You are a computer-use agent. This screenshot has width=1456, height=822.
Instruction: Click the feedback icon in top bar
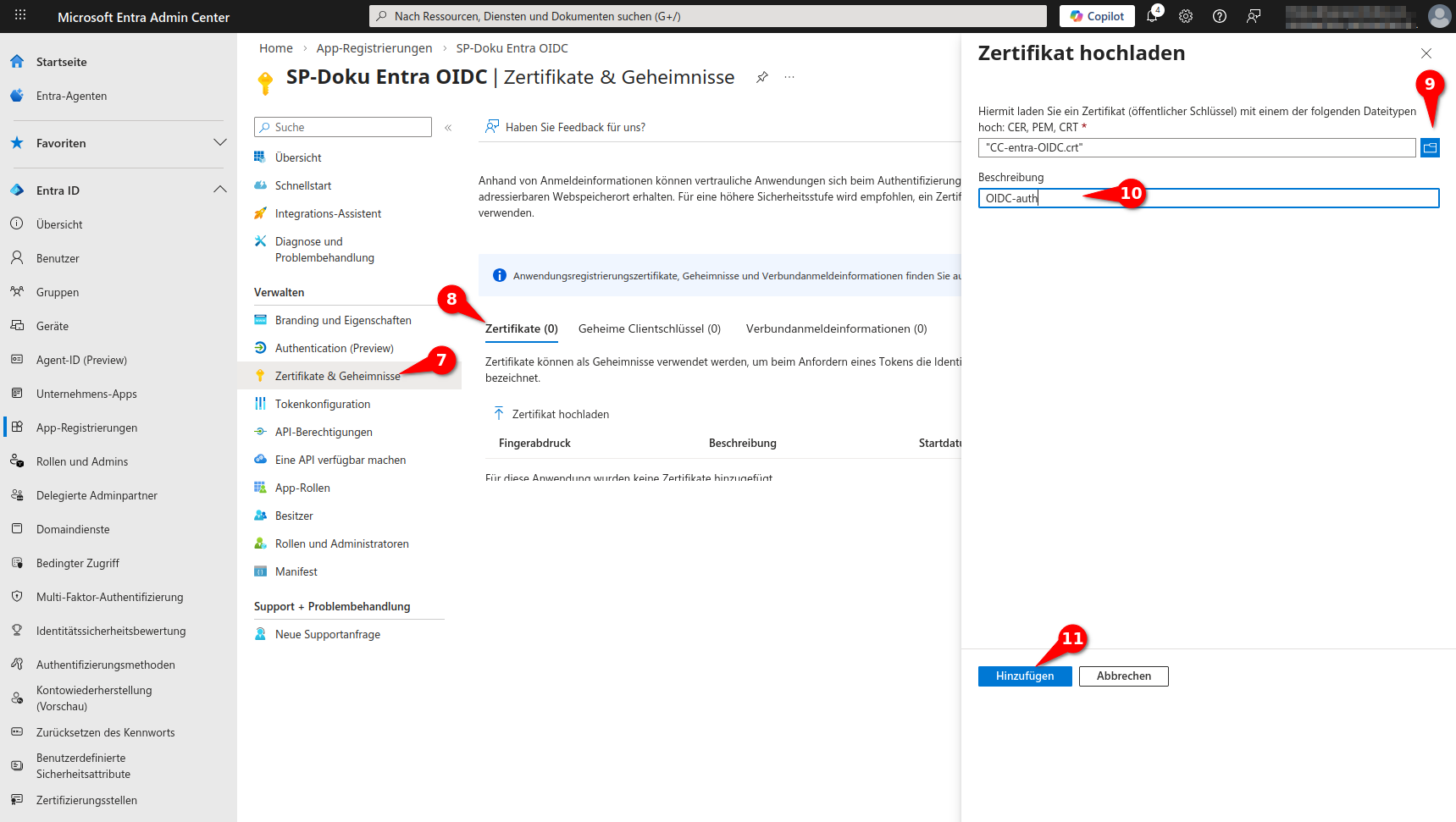(x=1254, y=16)
